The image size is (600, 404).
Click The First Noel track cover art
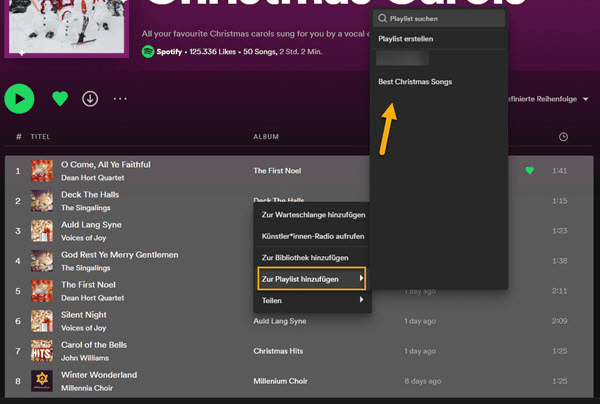[42, 291]
